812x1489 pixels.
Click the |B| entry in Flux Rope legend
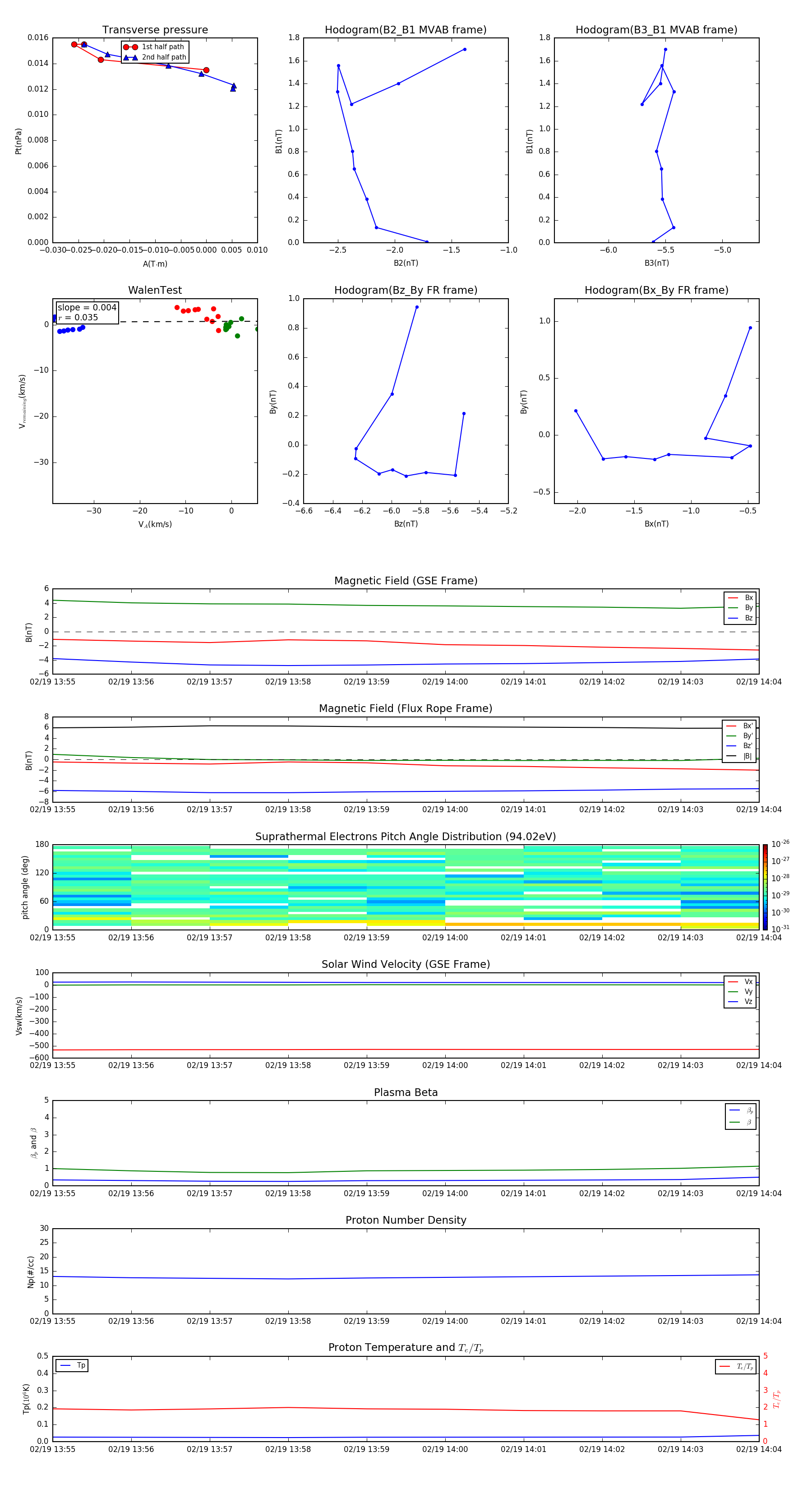click(740, 756)
